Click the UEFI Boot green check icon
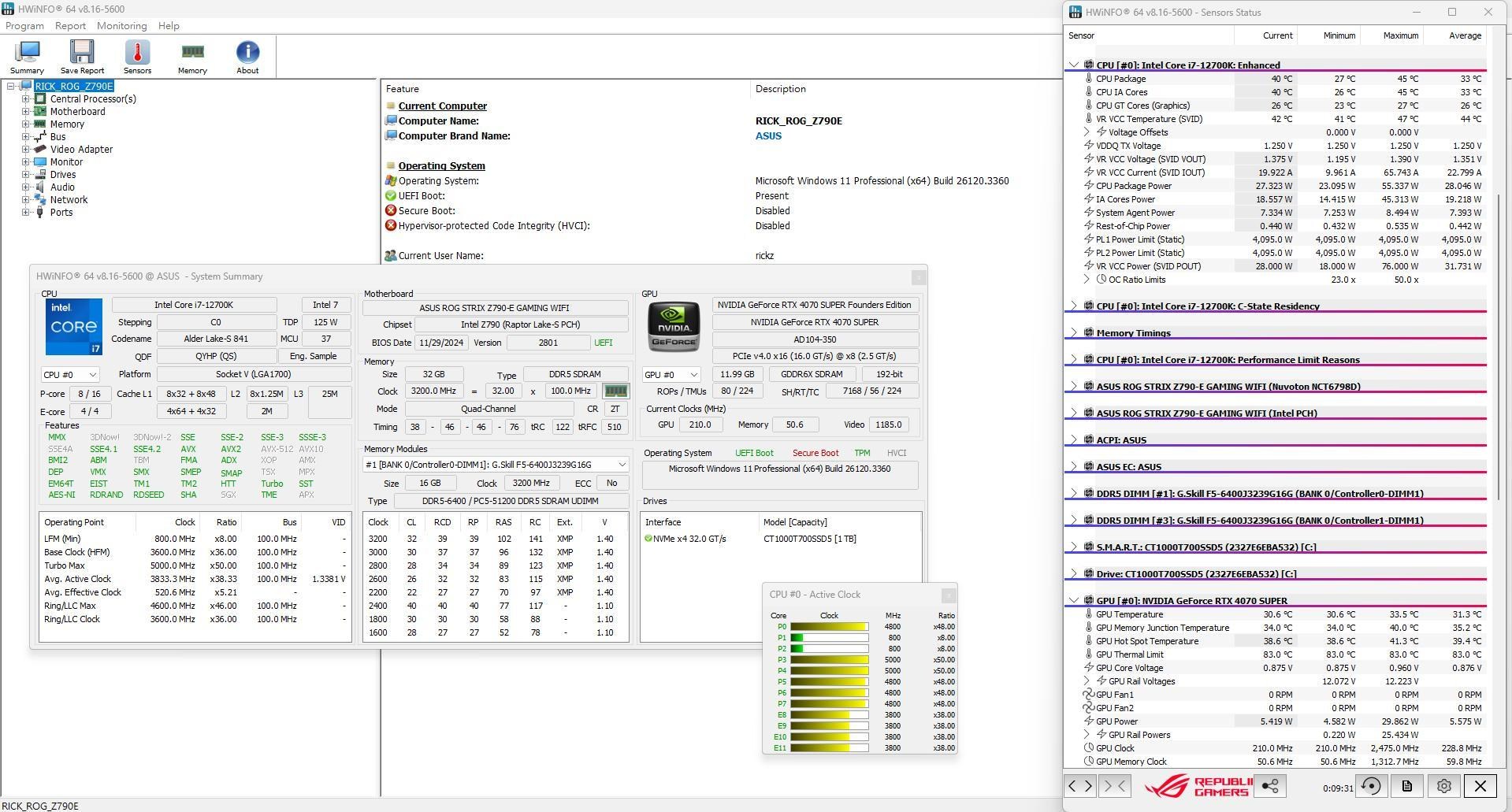The width and height of the screenshot is (1512, 812). [x=391, y=195]
